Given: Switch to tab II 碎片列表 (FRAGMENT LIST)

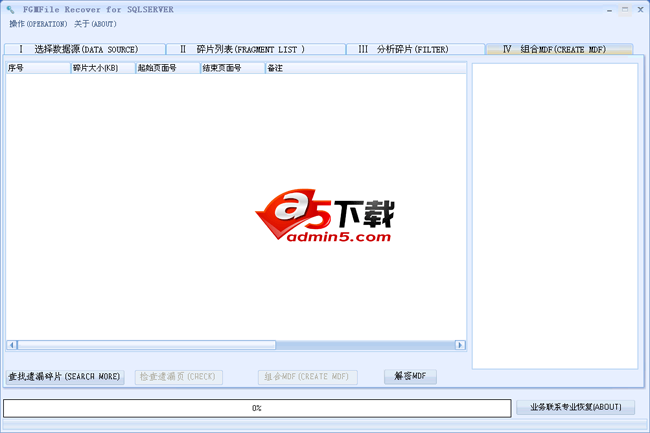Looking at the screenshot, I should point(256,49).
